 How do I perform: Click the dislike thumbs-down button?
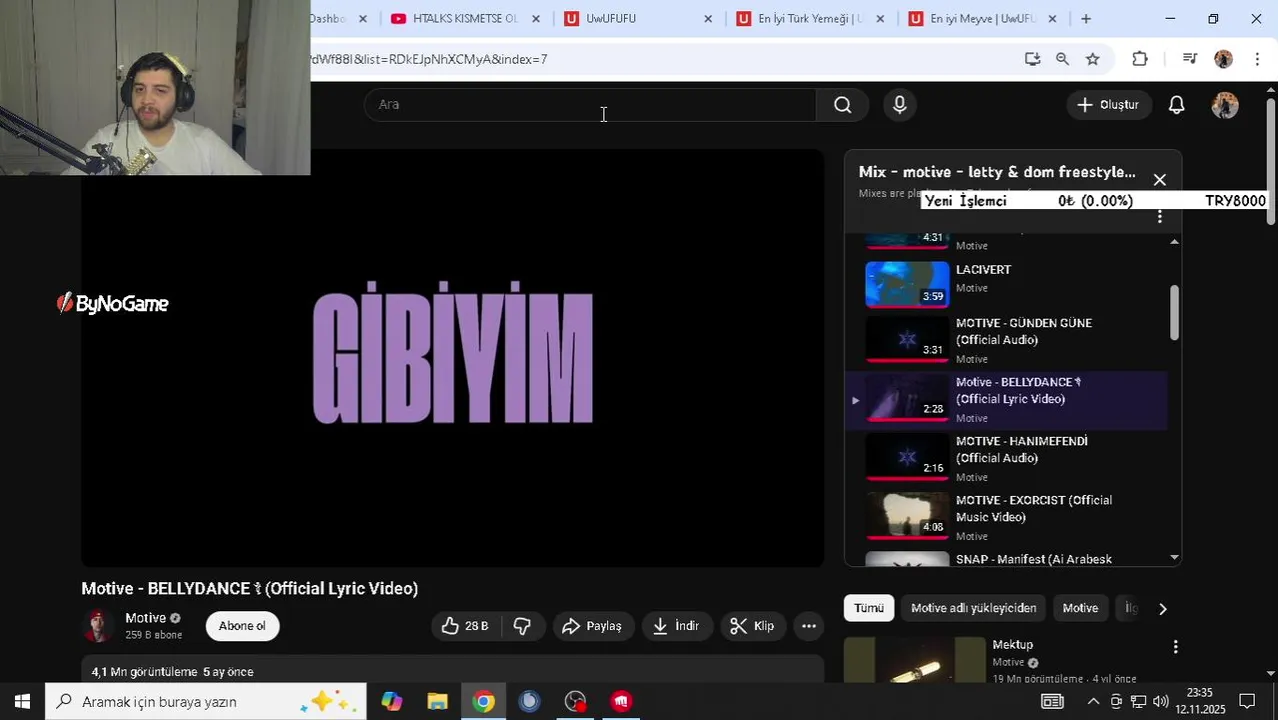(x=521, y=626)
